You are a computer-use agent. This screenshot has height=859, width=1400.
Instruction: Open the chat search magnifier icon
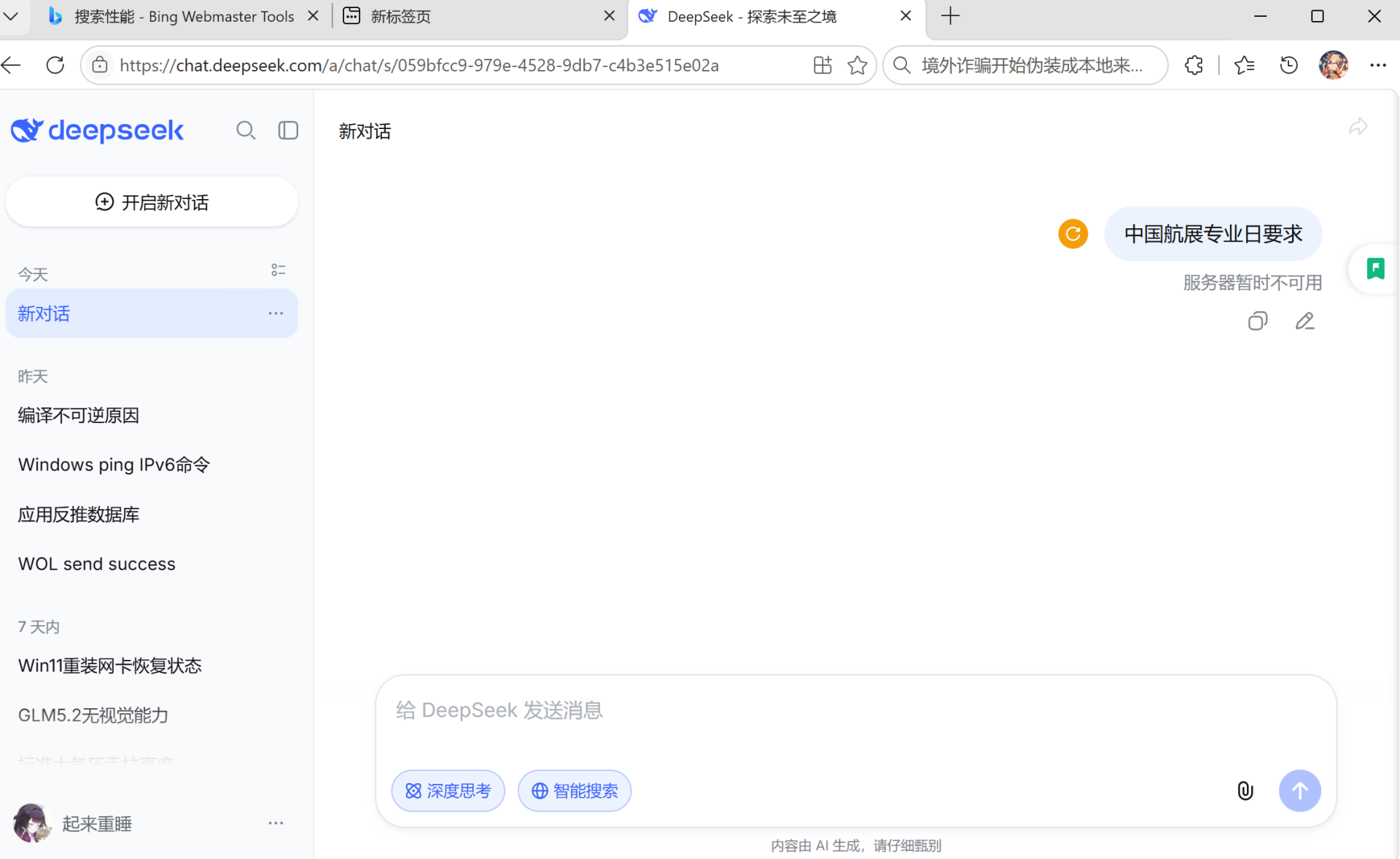pos(246,130)
